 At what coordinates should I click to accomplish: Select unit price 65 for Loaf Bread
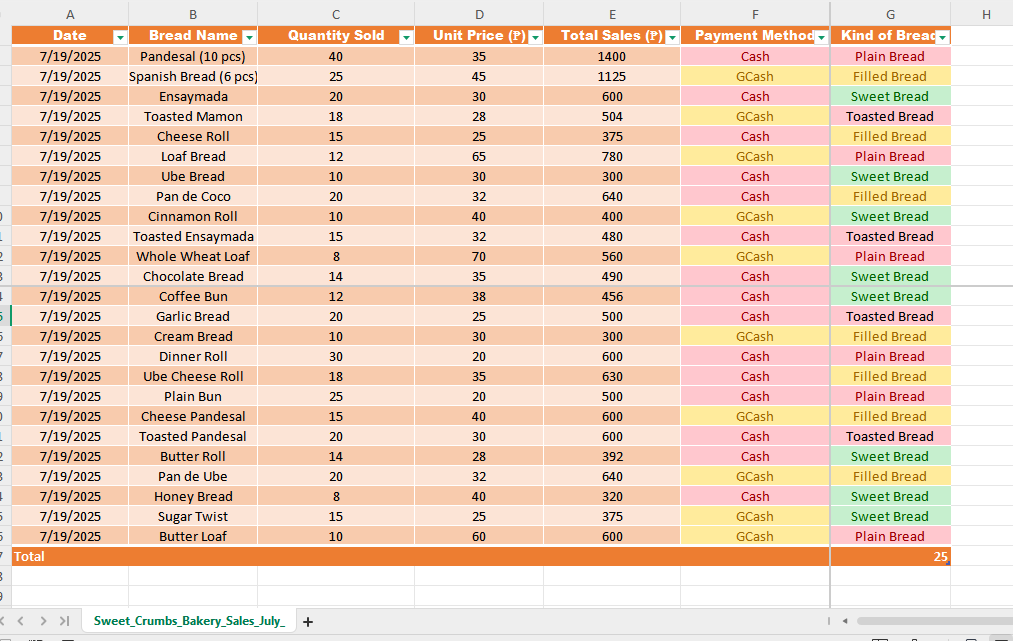(x=479, y=156)
